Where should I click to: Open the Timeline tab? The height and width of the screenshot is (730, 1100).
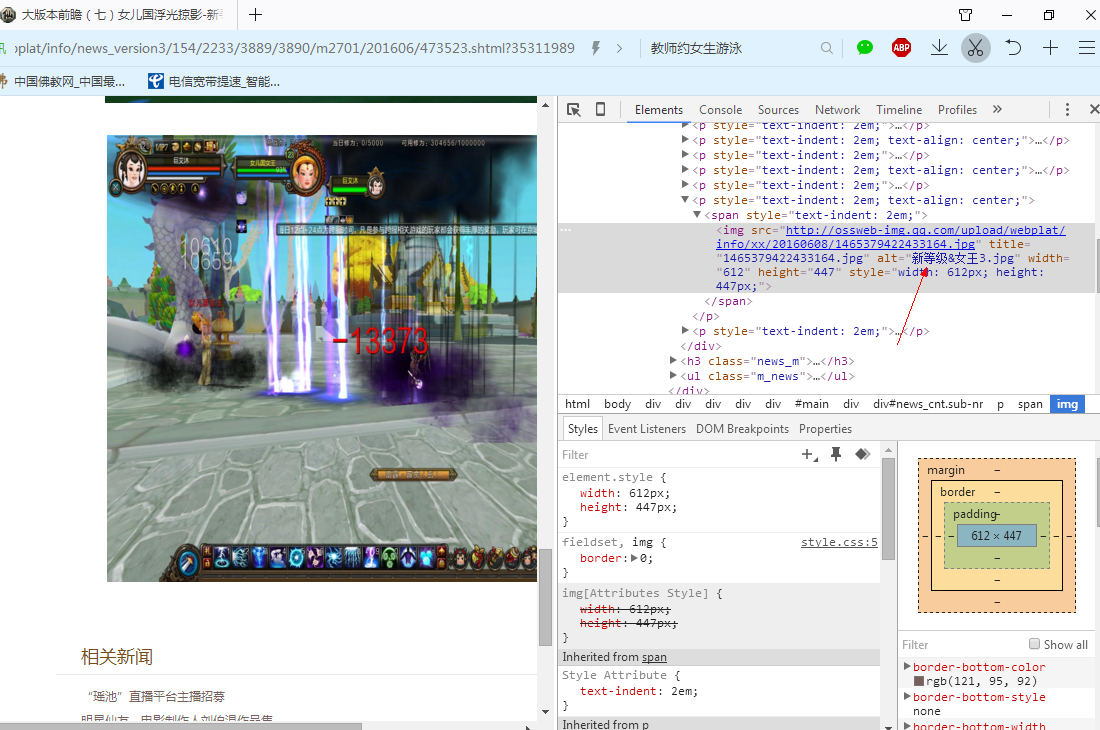click(899, 109)
